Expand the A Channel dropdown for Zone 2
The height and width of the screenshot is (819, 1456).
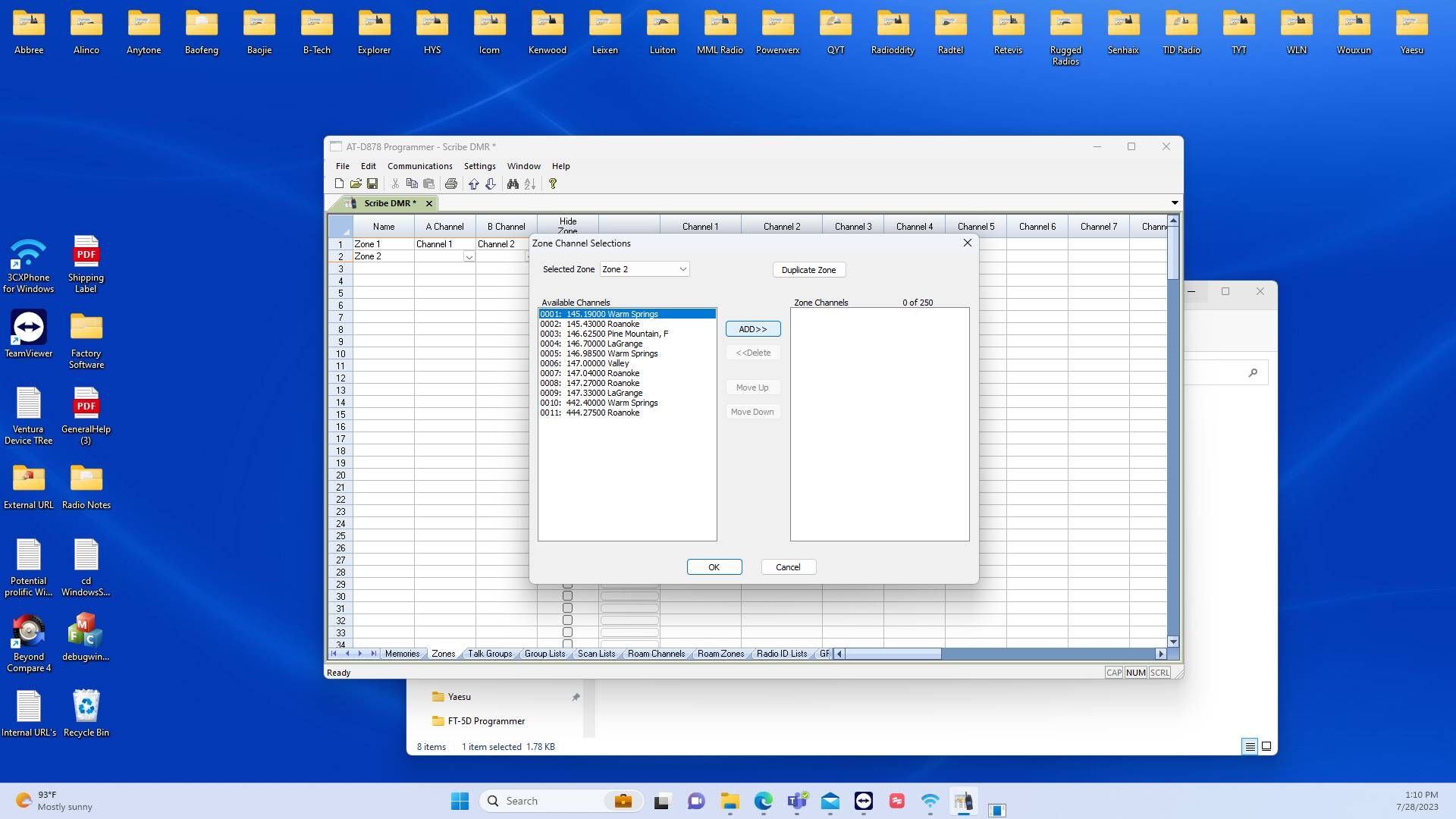click(x=469, y=257)
